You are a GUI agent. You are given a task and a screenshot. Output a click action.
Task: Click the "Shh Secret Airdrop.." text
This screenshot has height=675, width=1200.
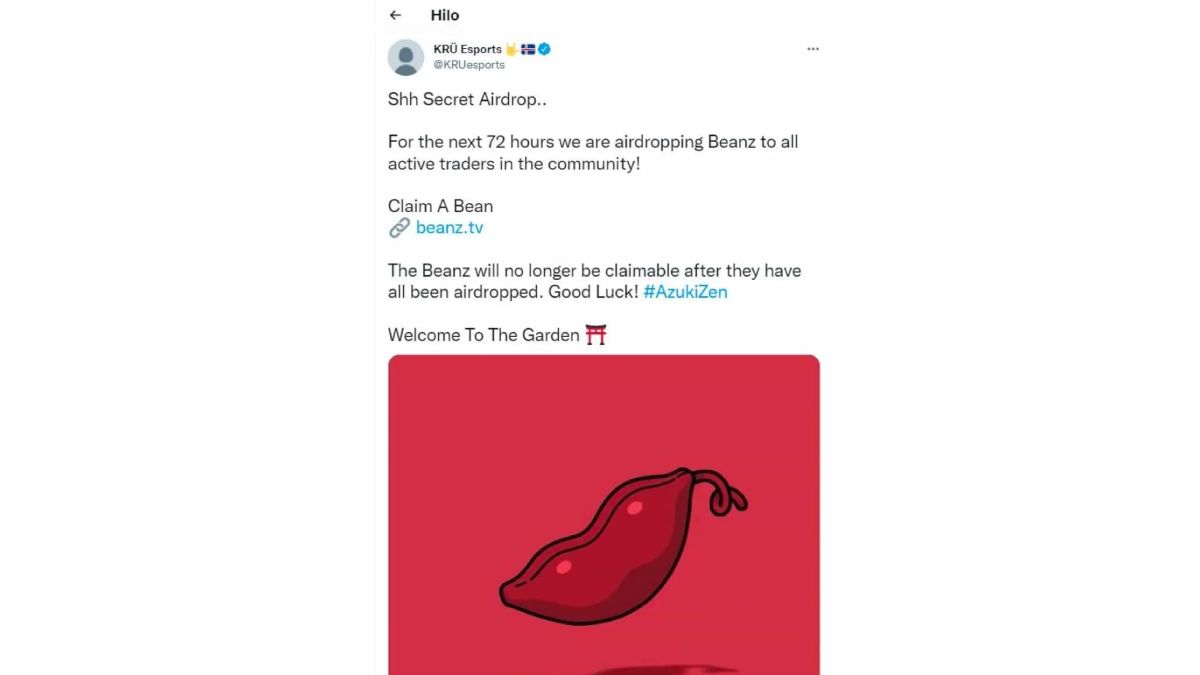[x=467, y=99]
